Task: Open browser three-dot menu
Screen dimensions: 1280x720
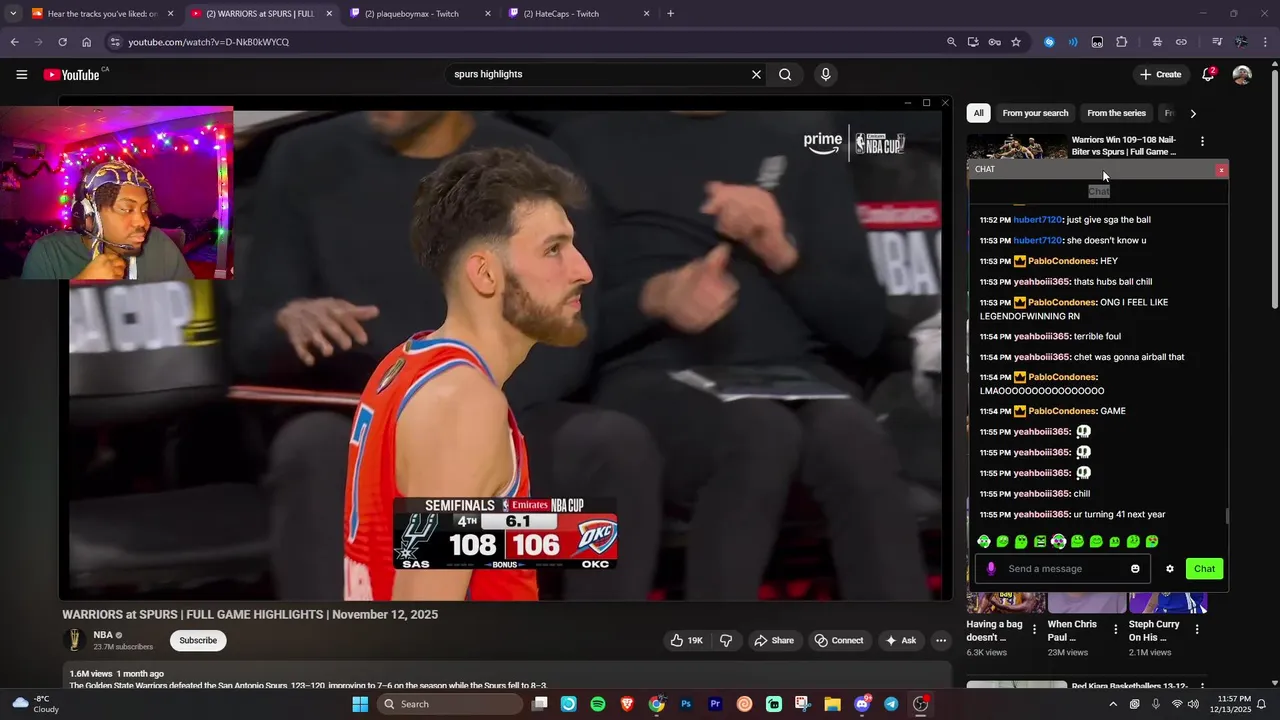Action: click(1266, 42)
